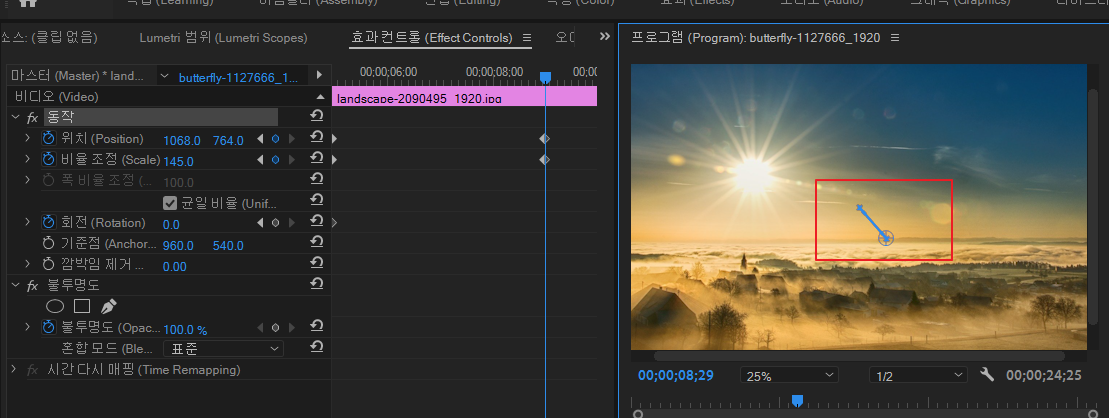Image resolution: width=1109 pixels, height=418 pixels.
Task: Go to previous Position keyframe
Action: pyautogui.click(x=260, y=139)
